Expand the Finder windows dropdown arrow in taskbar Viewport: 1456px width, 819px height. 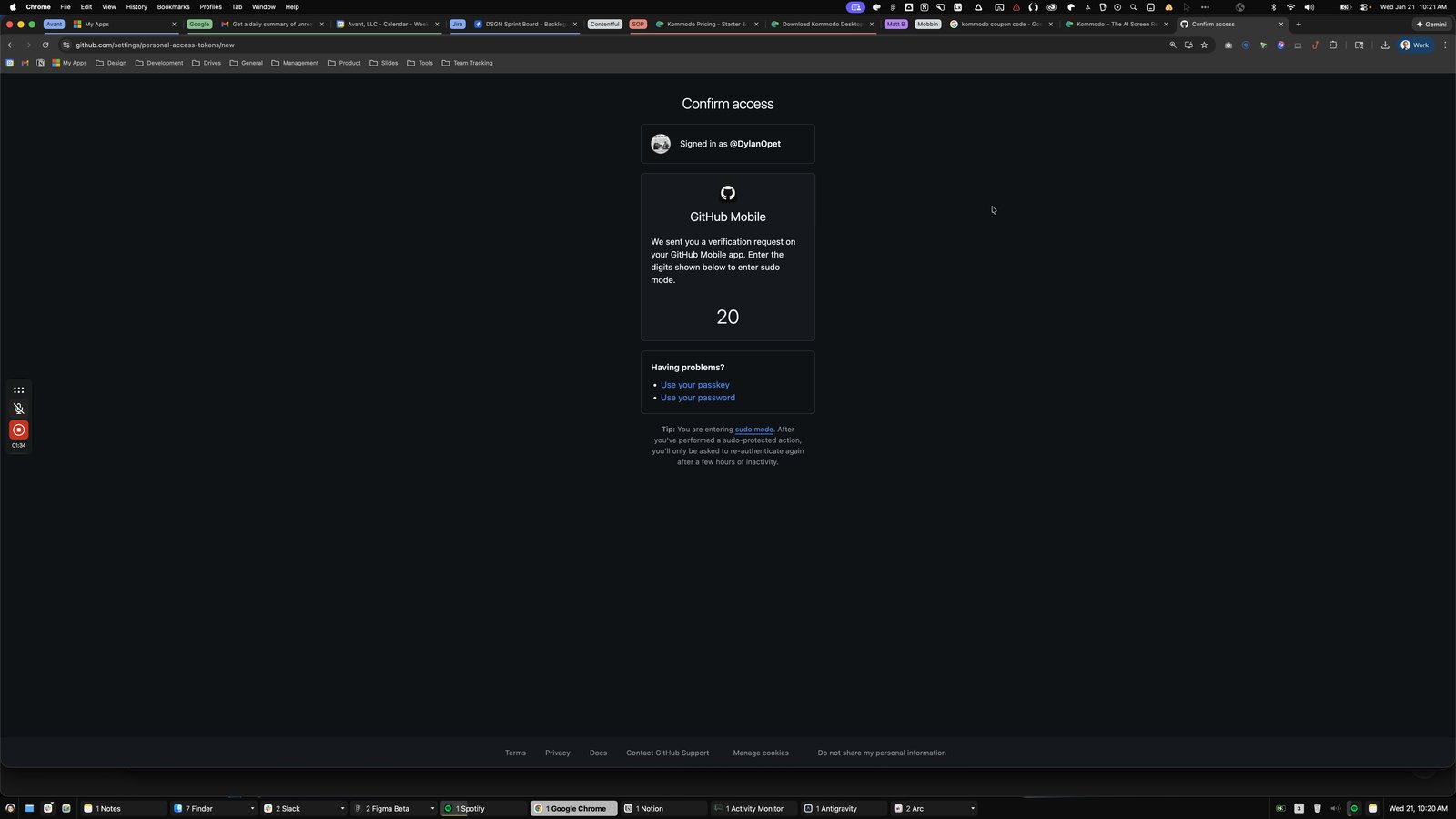[x=252, y=809]
